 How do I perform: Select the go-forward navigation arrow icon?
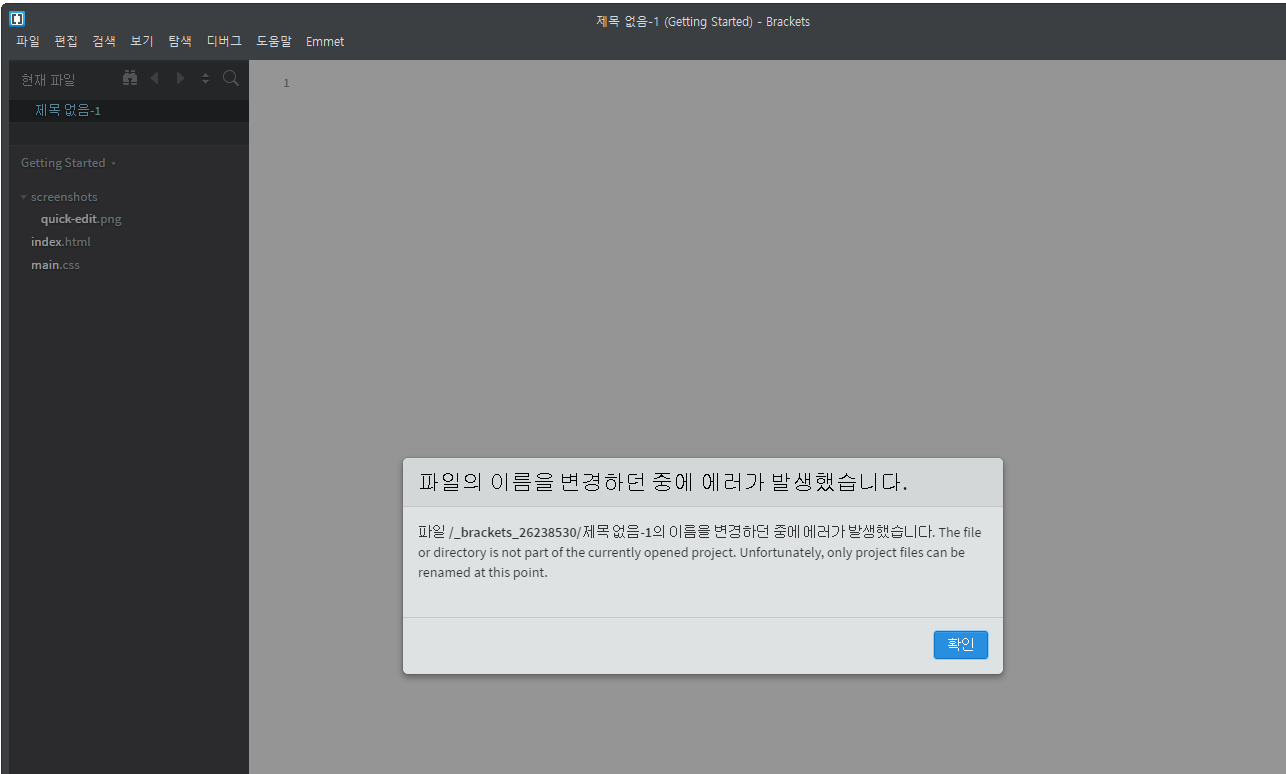point(180,77)
